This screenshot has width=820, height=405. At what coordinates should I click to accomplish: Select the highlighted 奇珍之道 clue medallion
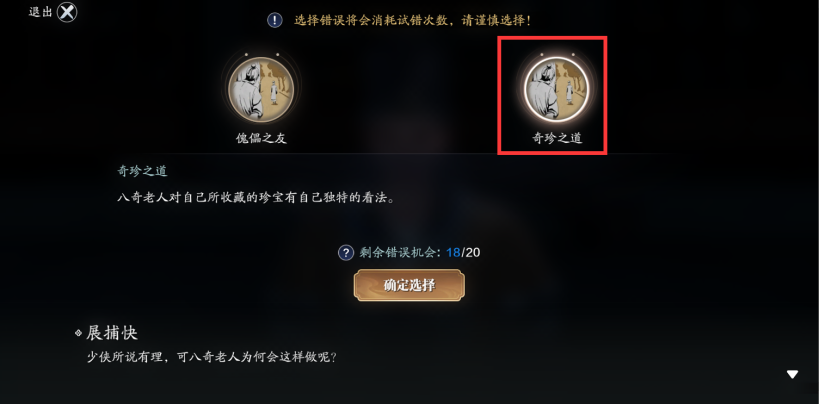pyautogui.click(x=557, y=89)
